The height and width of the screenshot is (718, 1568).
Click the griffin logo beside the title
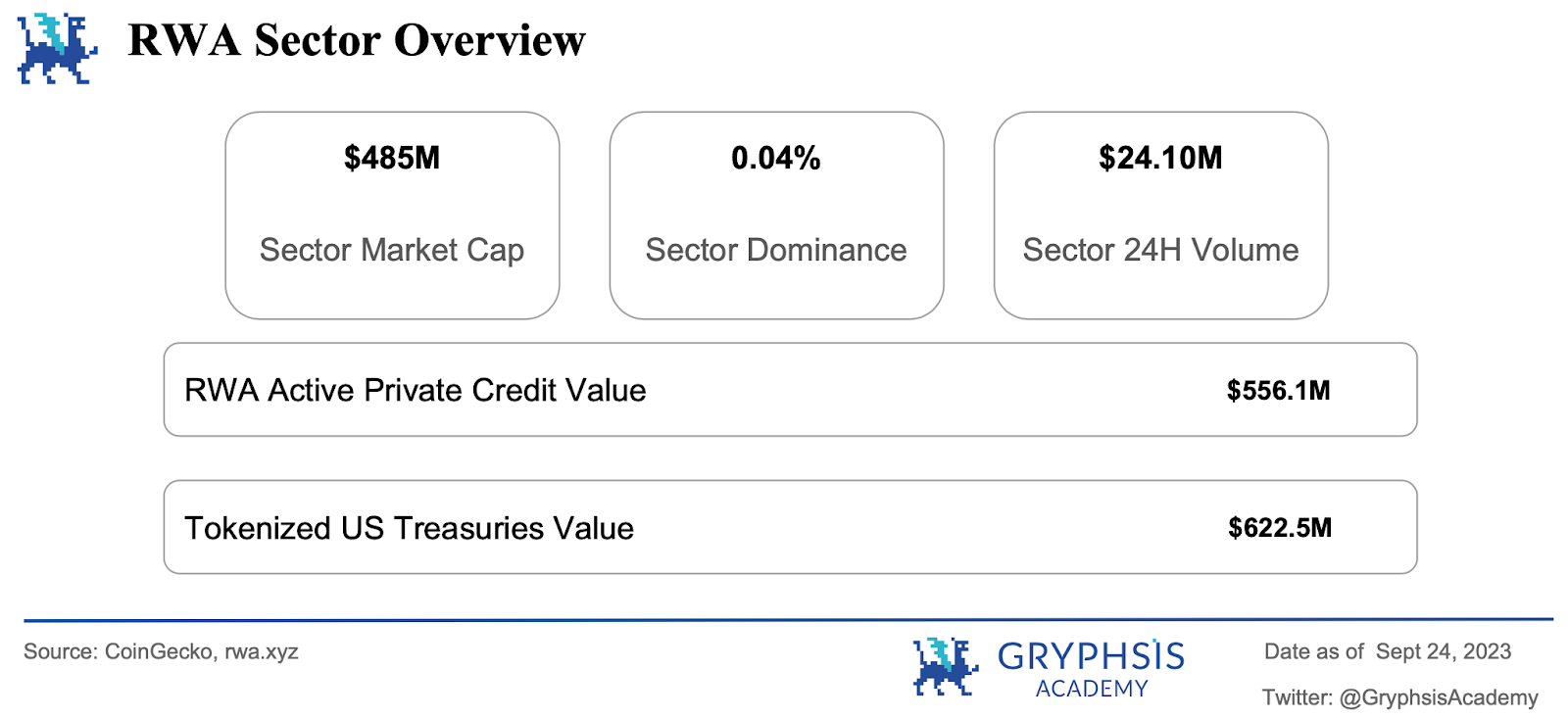[57, 47]
